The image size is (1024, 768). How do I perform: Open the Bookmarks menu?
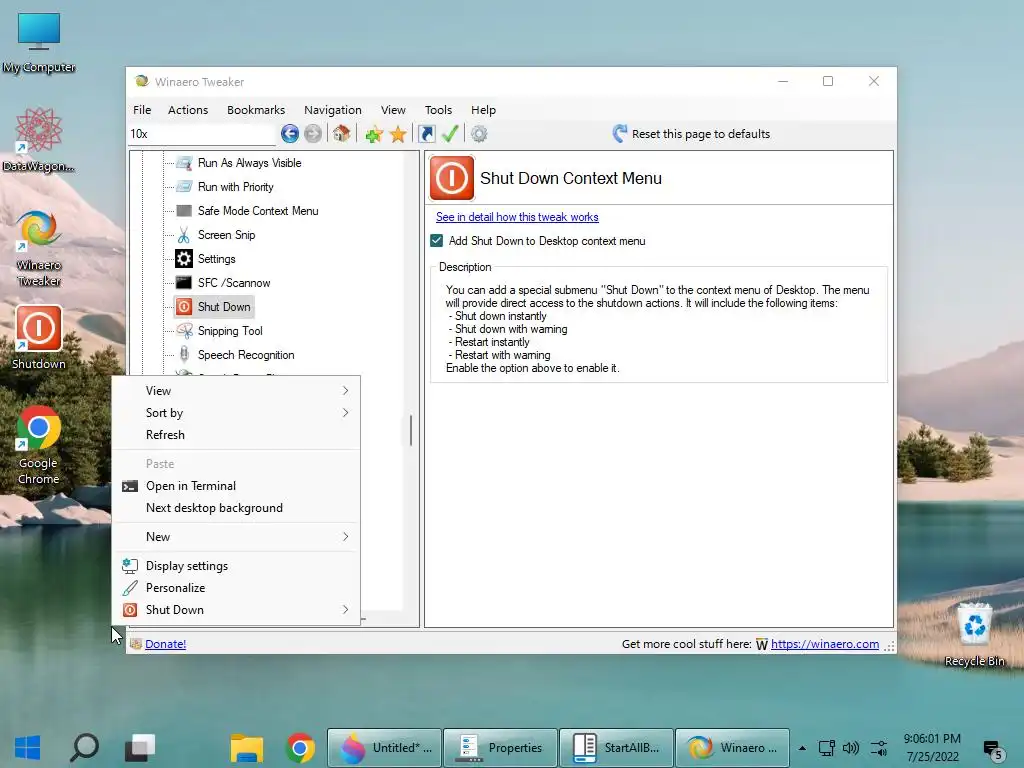tap(256, 110)
